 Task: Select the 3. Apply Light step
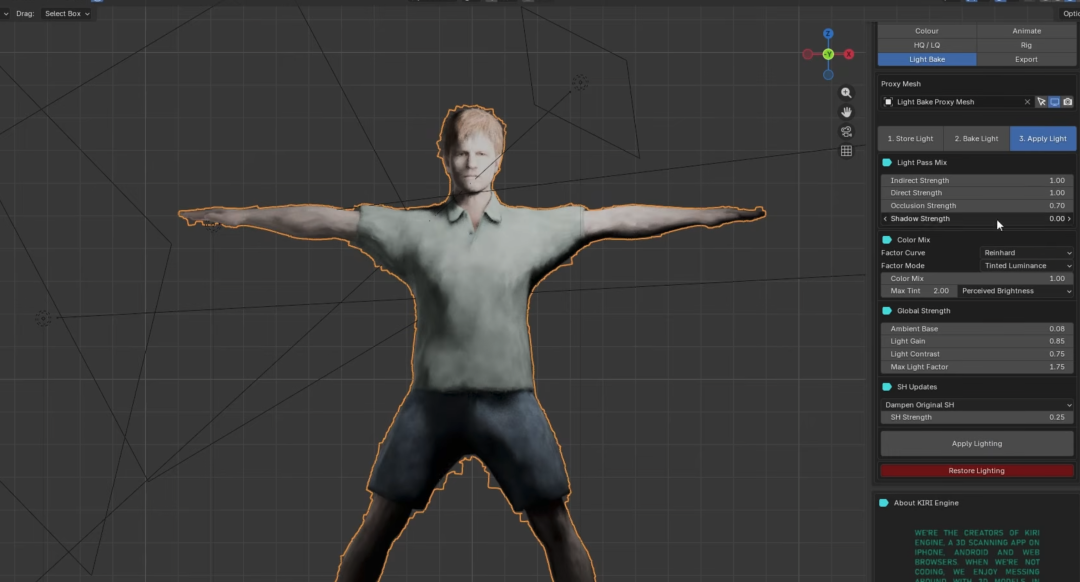click(x=1043, y=138)
